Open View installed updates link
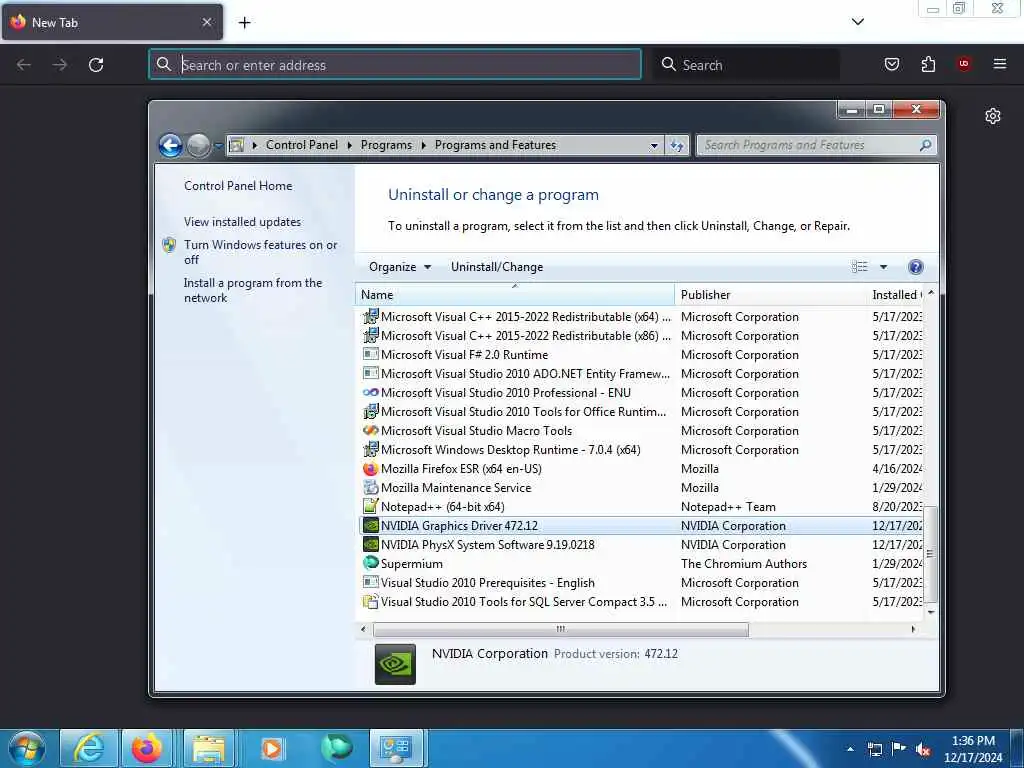This screenshot has height=768, width=1024. (x=242, y=222)
